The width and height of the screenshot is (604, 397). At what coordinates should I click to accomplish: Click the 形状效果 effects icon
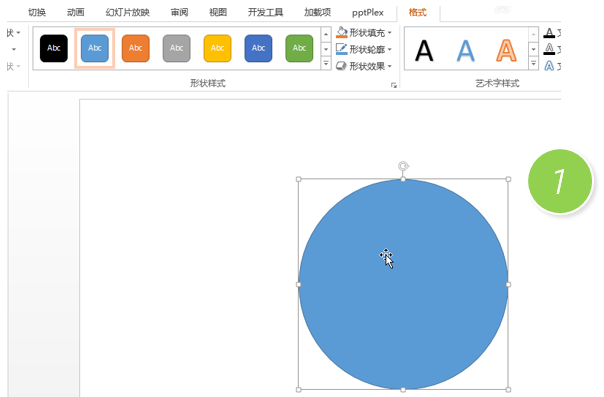[341, 66]
